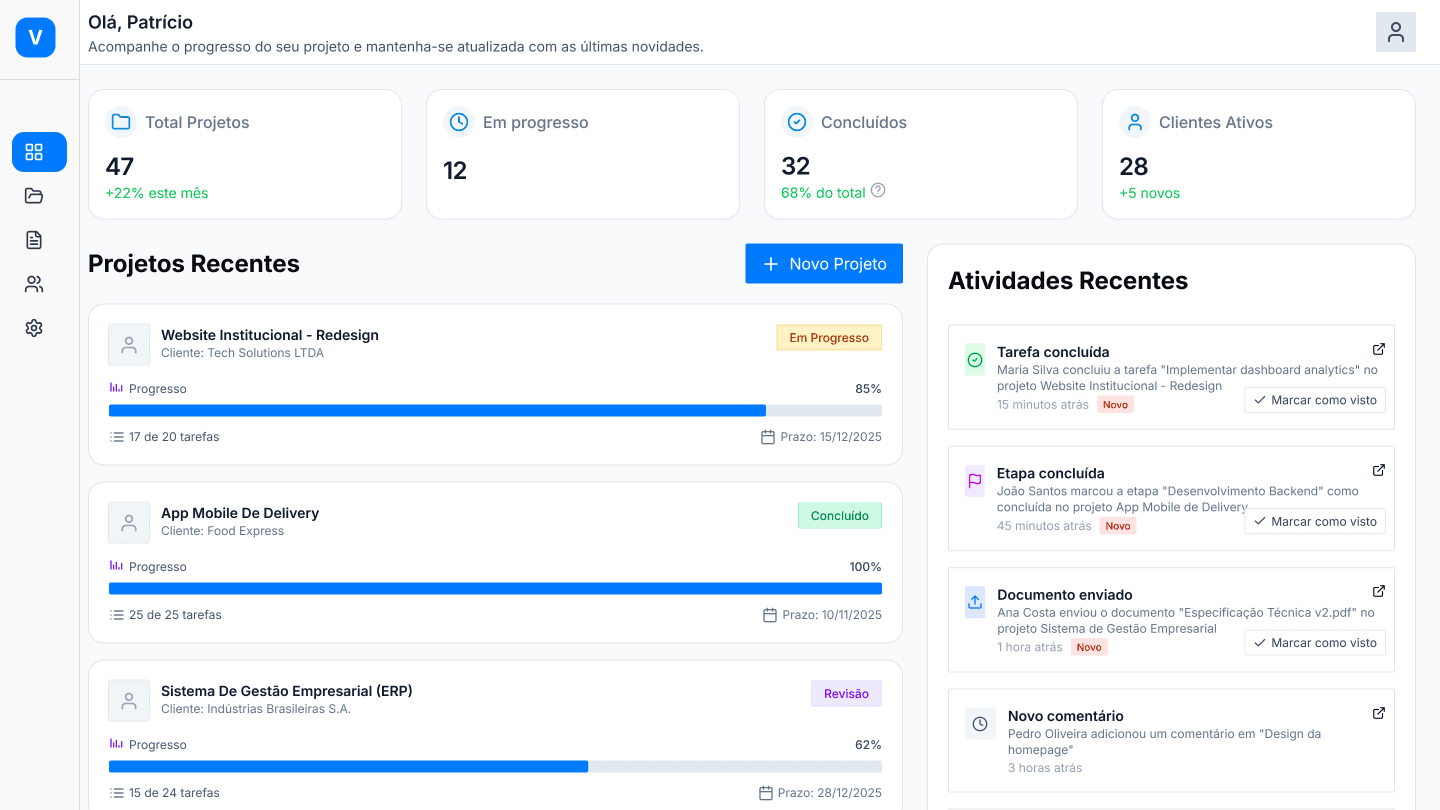
Task: Click the 'Em Progresso' status badge
Action: (x=829, y=337)
